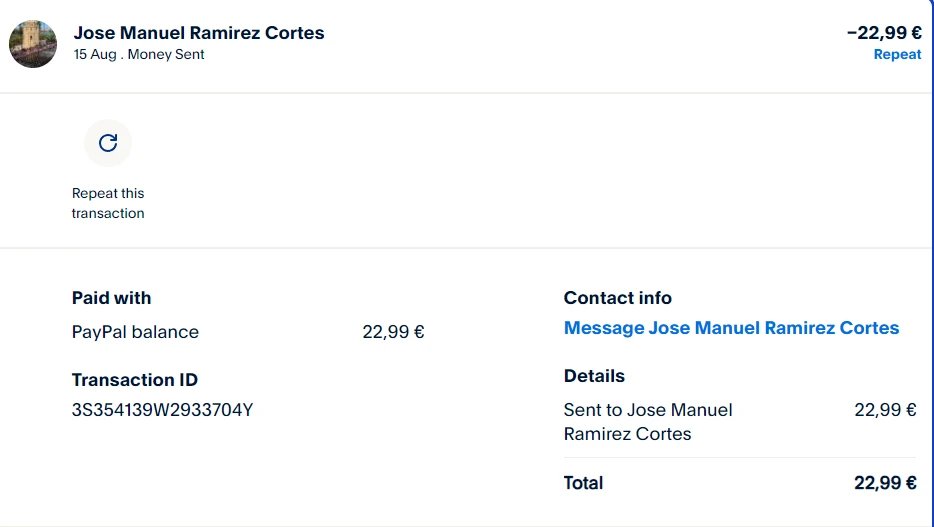Open the recipient's profile picture
Screen dimensions: 934x527
tap(33, 43)
